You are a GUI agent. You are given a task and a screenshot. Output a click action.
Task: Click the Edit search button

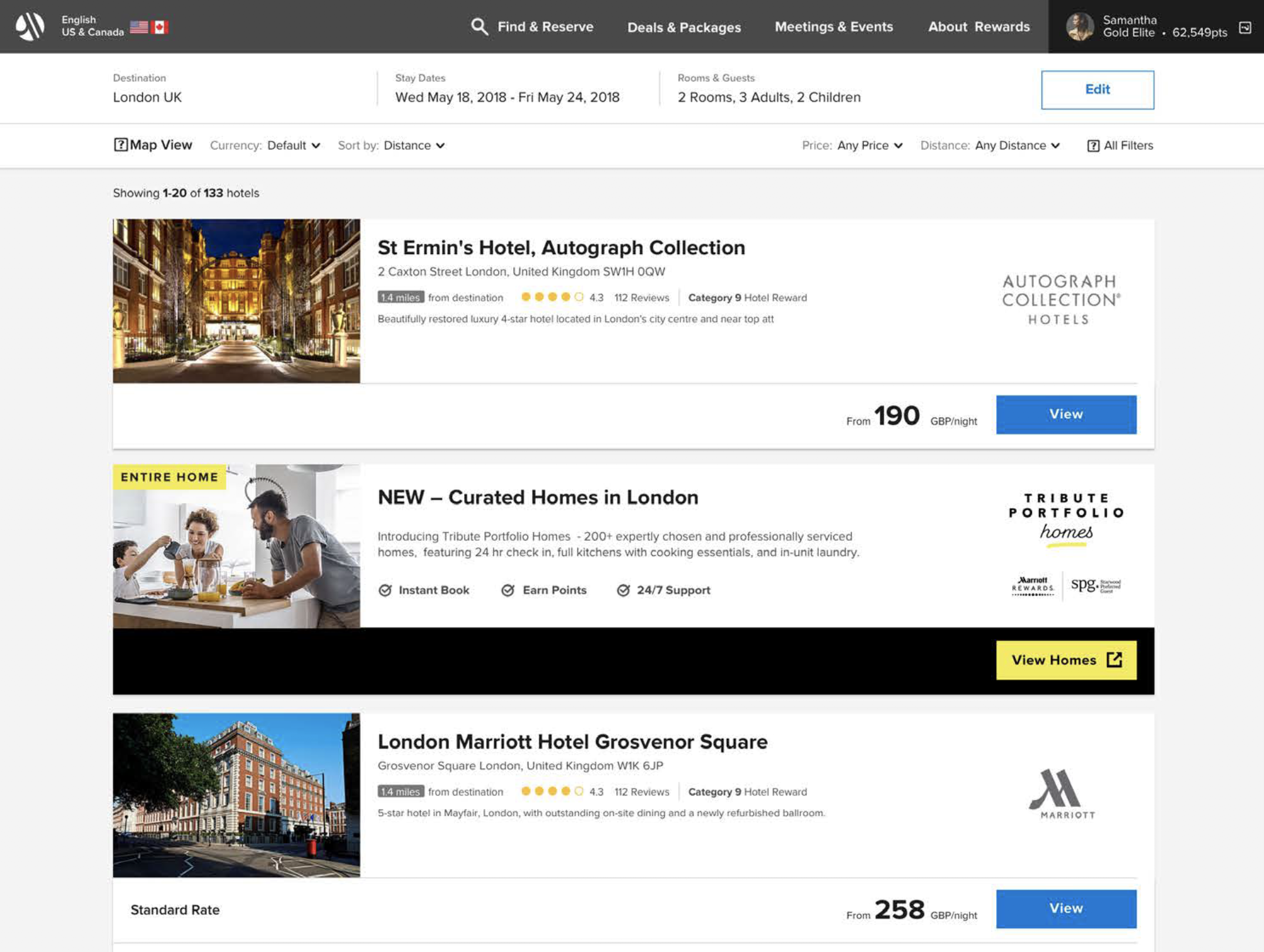[x=1097, y=90]
